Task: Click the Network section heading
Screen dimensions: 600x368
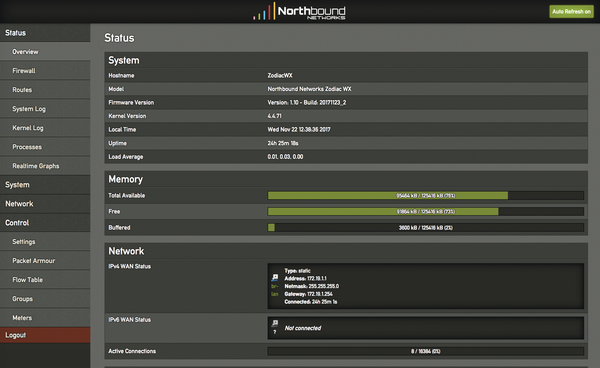Action: 126,251
